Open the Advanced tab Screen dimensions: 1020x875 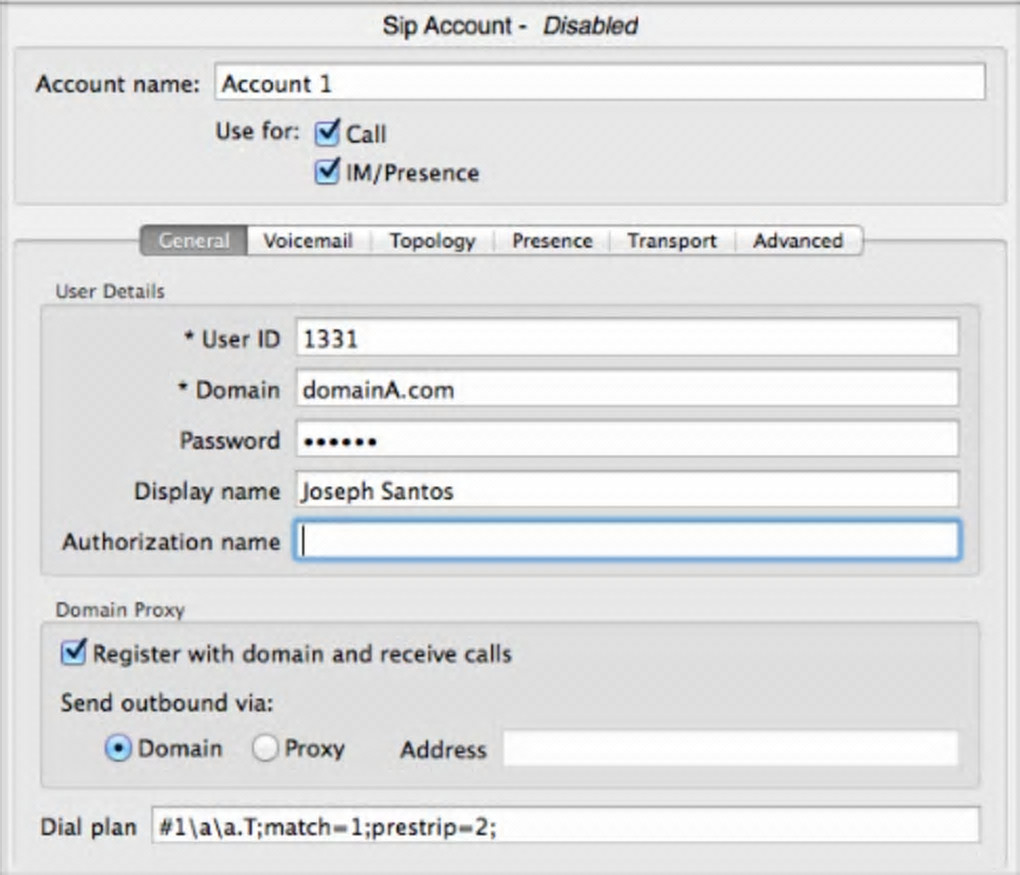(x=798, y=241)
